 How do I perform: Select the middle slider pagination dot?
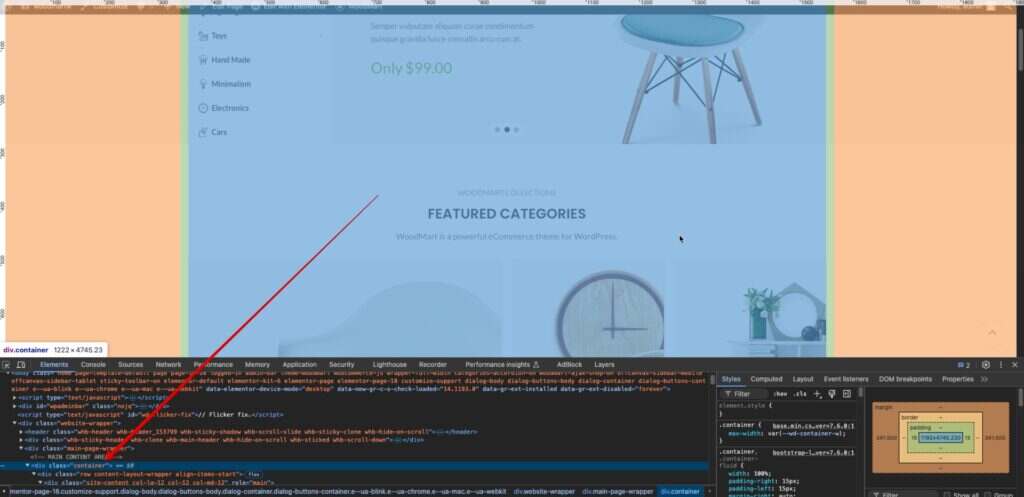[507, 129]
